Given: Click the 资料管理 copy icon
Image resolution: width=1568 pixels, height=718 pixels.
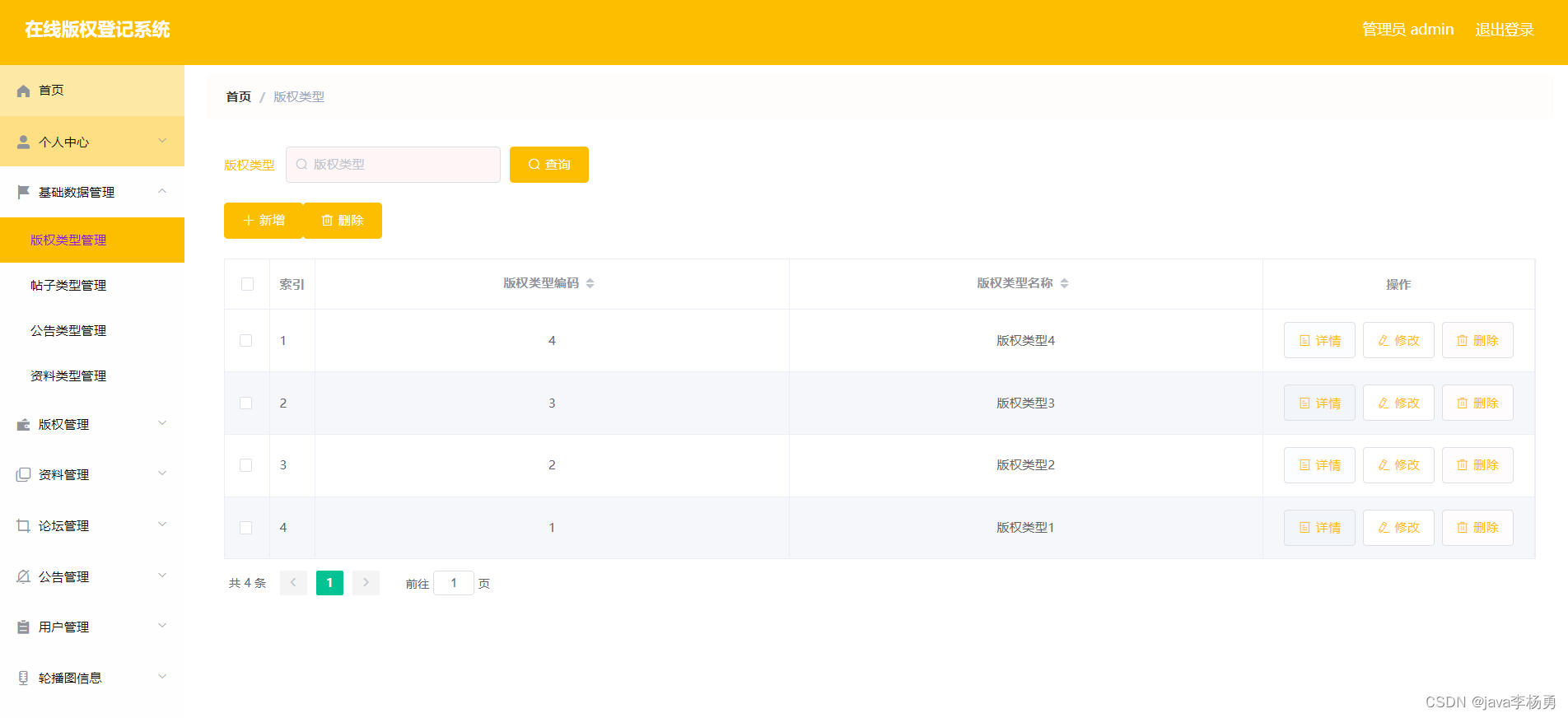Looking at the screenshot, I should pos(23,474).
